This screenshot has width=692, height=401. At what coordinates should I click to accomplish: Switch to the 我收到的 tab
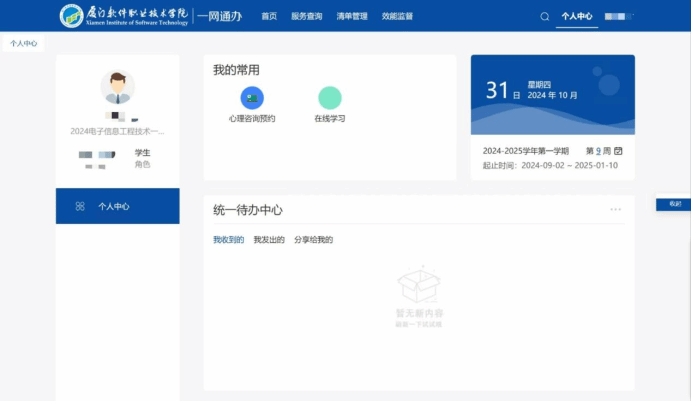pyautogui.click(x=228, y=240)
